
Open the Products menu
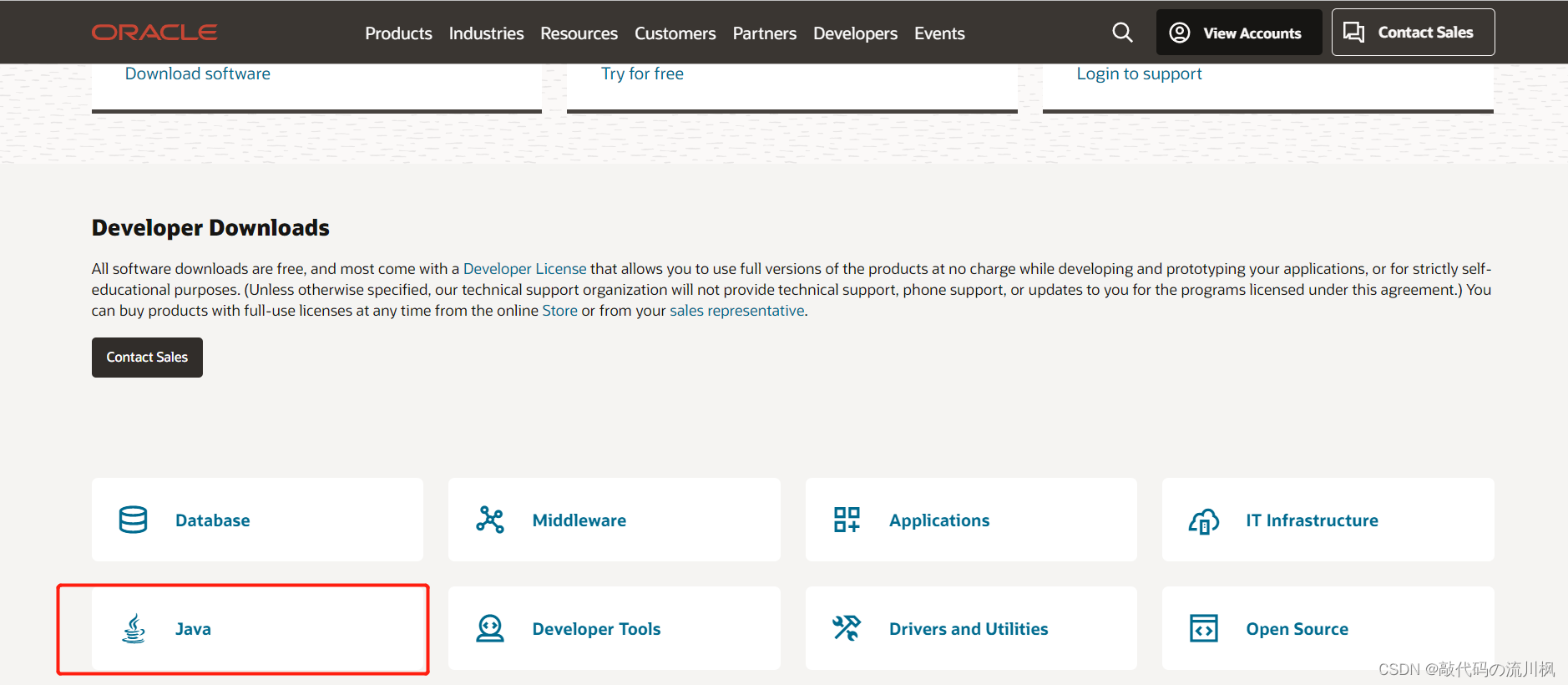398,33
